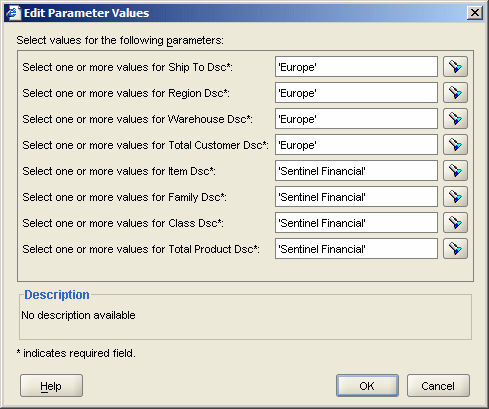Open value picker for Region Dsc

pos(455,93)
